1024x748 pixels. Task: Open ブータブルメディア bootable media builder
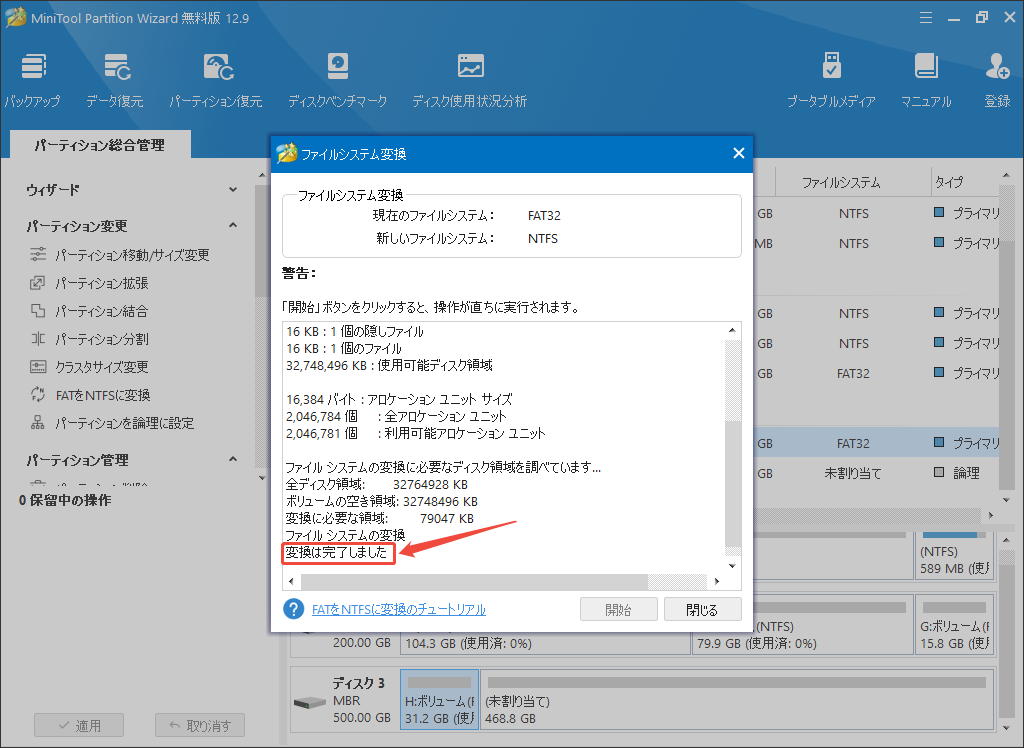pos(831,80)
